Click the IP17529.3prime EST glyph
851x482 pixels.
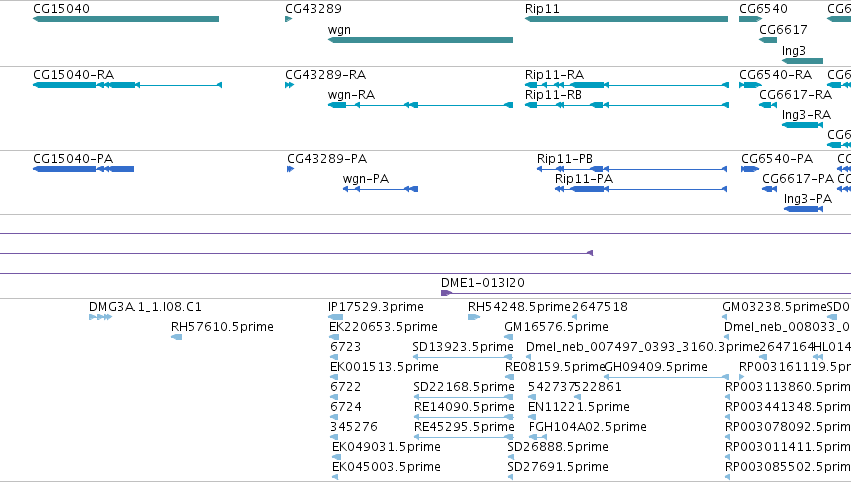pyautogui.click(x=335, y=317)
